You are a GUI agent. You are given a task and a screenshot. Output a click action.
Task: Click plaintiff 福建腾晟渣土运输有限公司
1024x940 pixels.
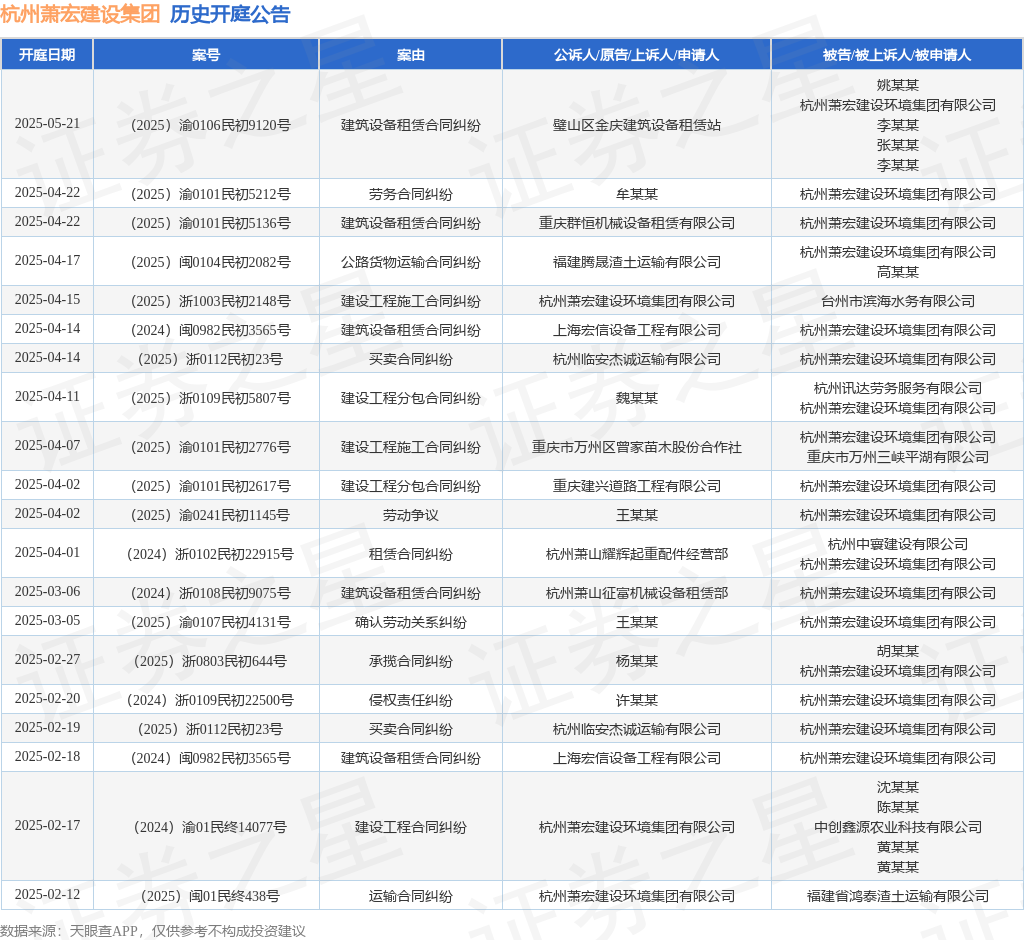coord(636,262)
